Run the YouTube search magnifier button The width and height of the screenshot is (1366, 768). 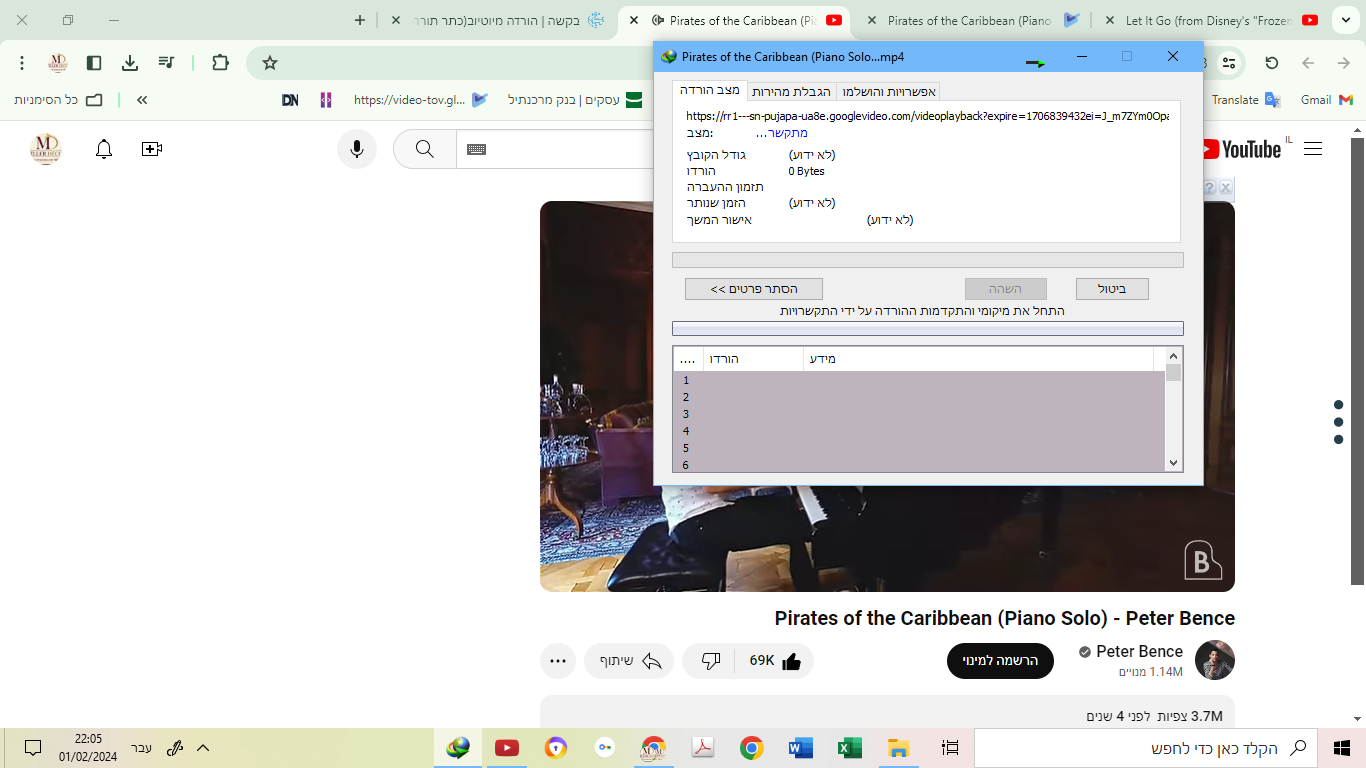pyautogui.click(x=425, y=149)
